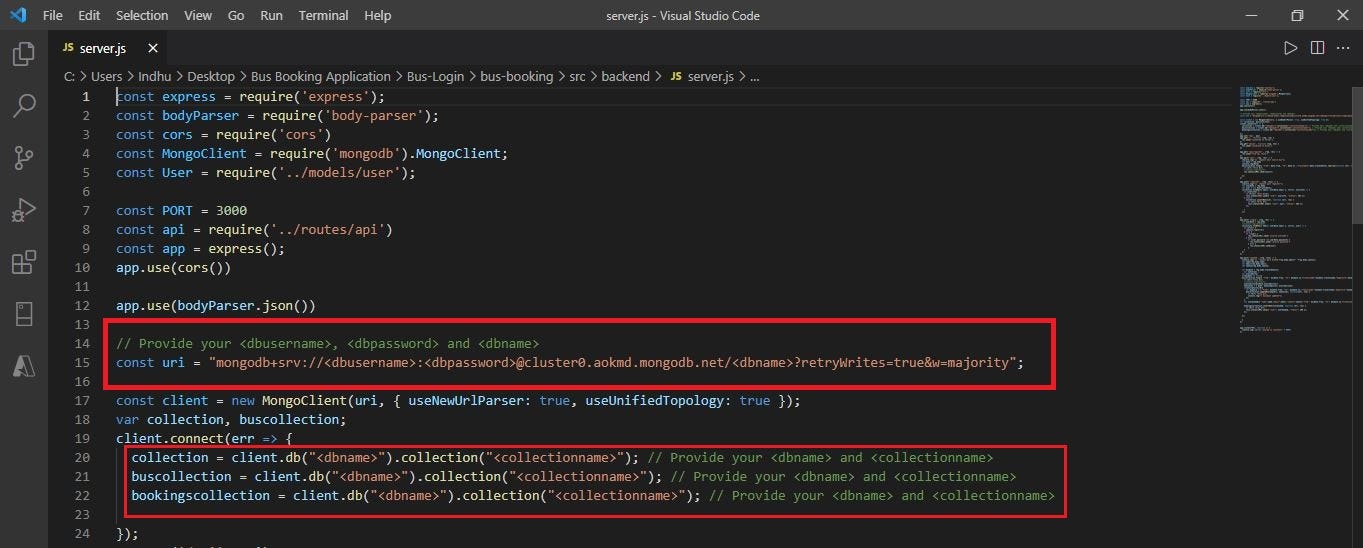Open the Selection menu
This screenshot has width=1363, height=548.
pyautogui.click(x=142, y=15)
